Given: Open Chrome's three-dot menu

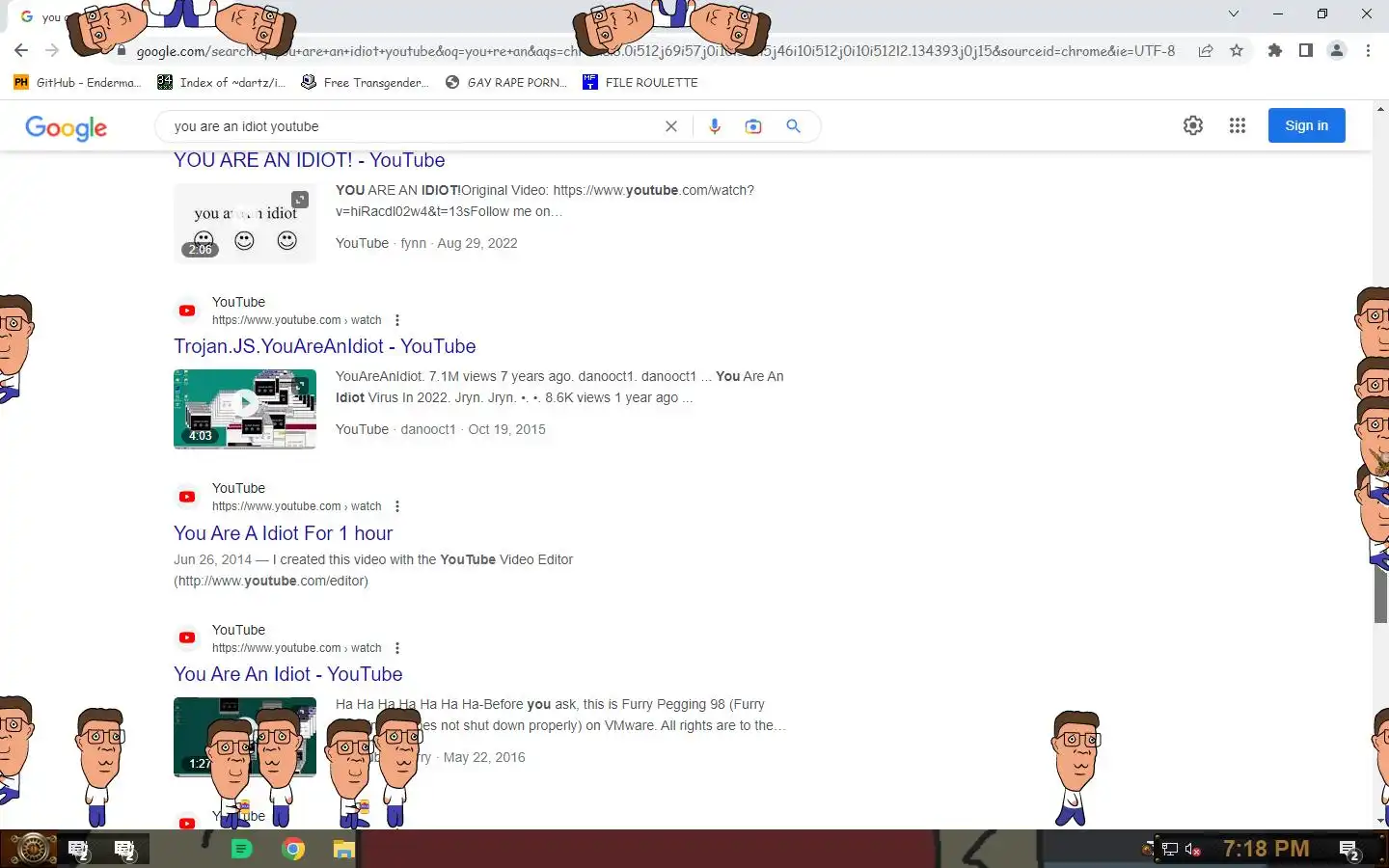Looking at the screenshot, I should [x=1368, y=50].
